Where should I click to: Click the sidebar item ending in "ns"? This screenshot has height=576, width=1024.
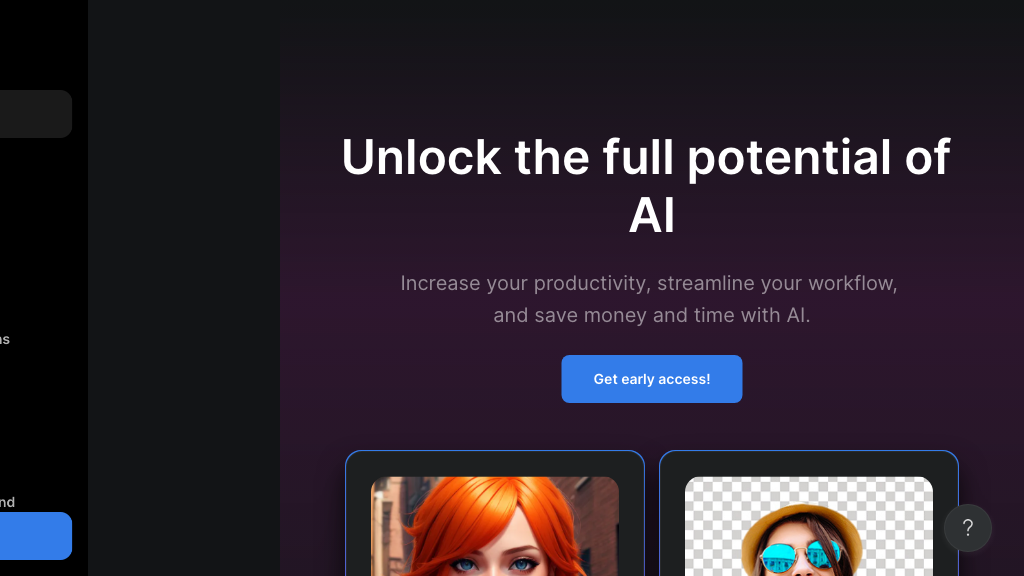(5, 340)
